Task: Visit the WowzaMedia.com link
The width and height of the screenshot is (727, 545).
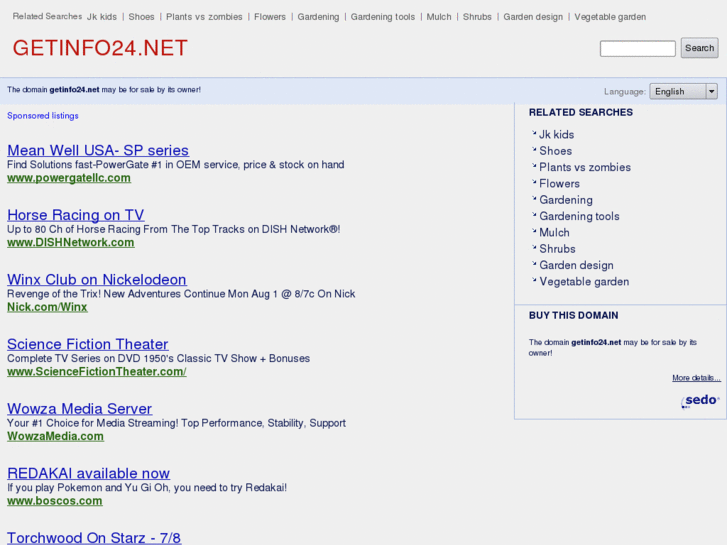Action: [55, 436]
